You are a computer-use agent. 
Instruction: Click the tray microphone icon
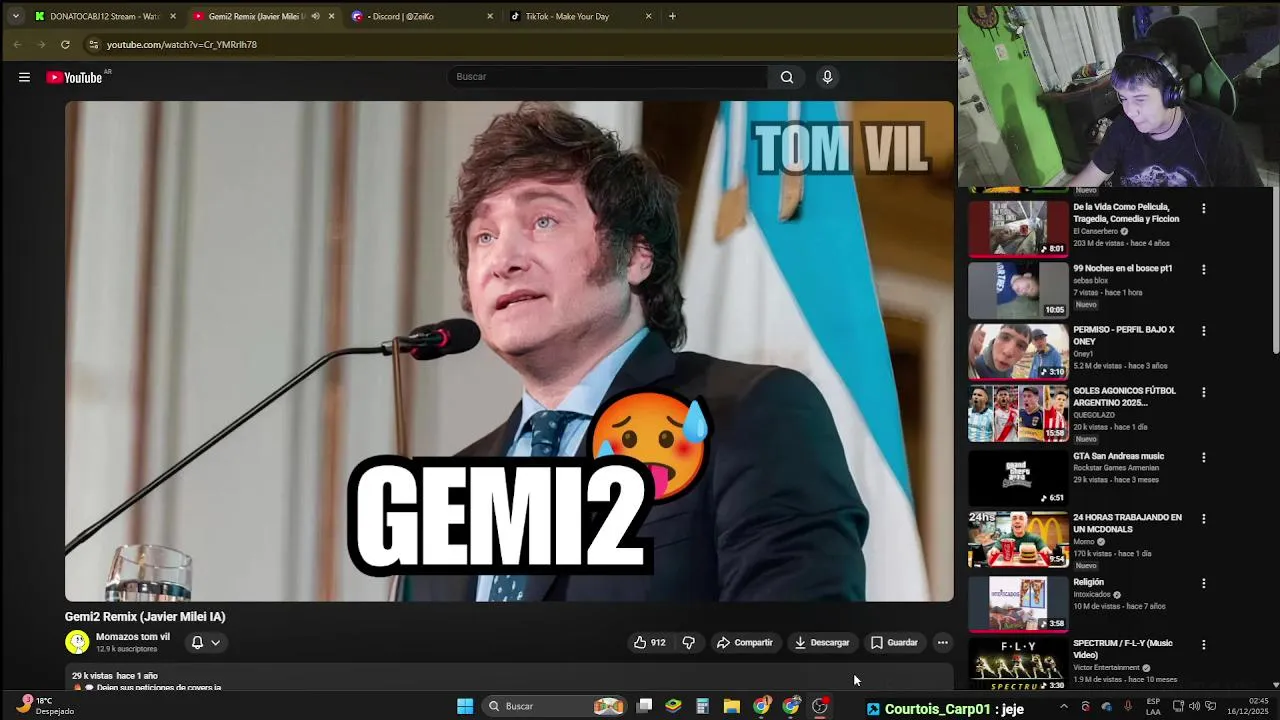pyautogui.click(x=1128, y=706)
